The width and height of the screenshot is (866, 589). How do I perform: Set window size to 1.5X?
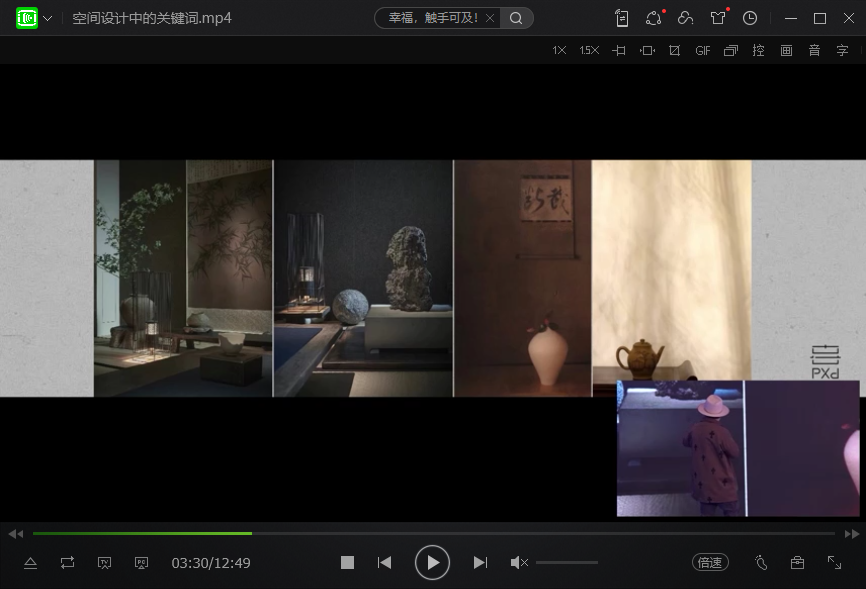pyautogui.click(x=589, y=51)
